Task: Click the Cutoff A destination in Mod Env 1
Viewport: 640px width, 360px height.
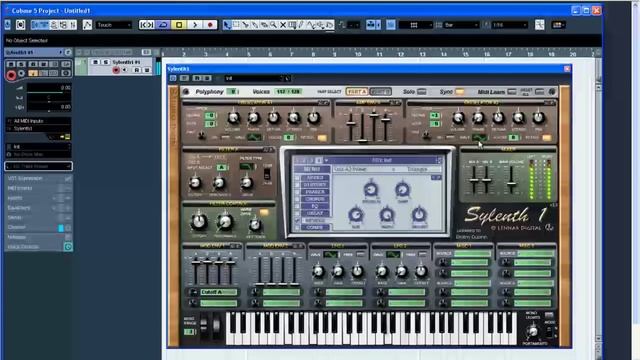Action: coord(218,292)
